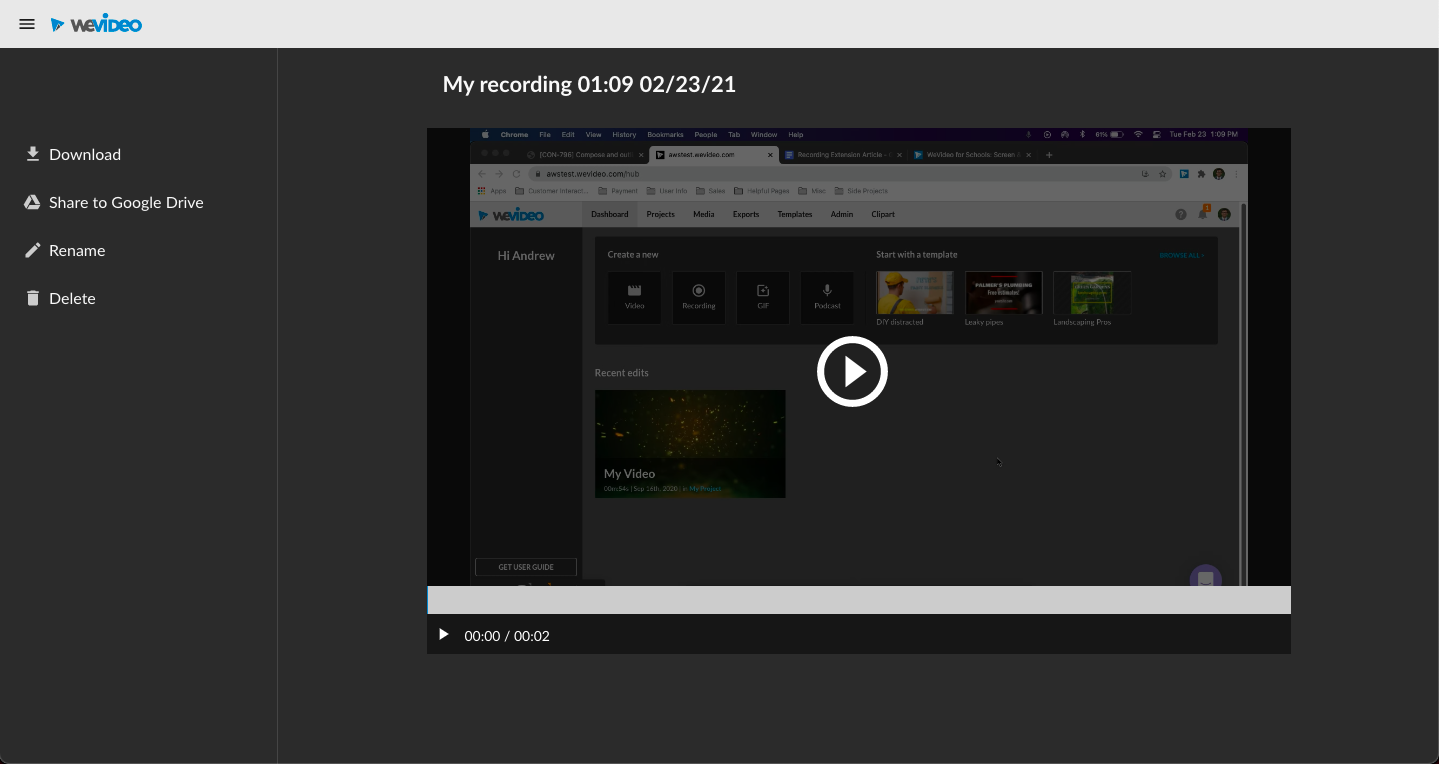Click the Delete trash can icon

coord(33,298)
